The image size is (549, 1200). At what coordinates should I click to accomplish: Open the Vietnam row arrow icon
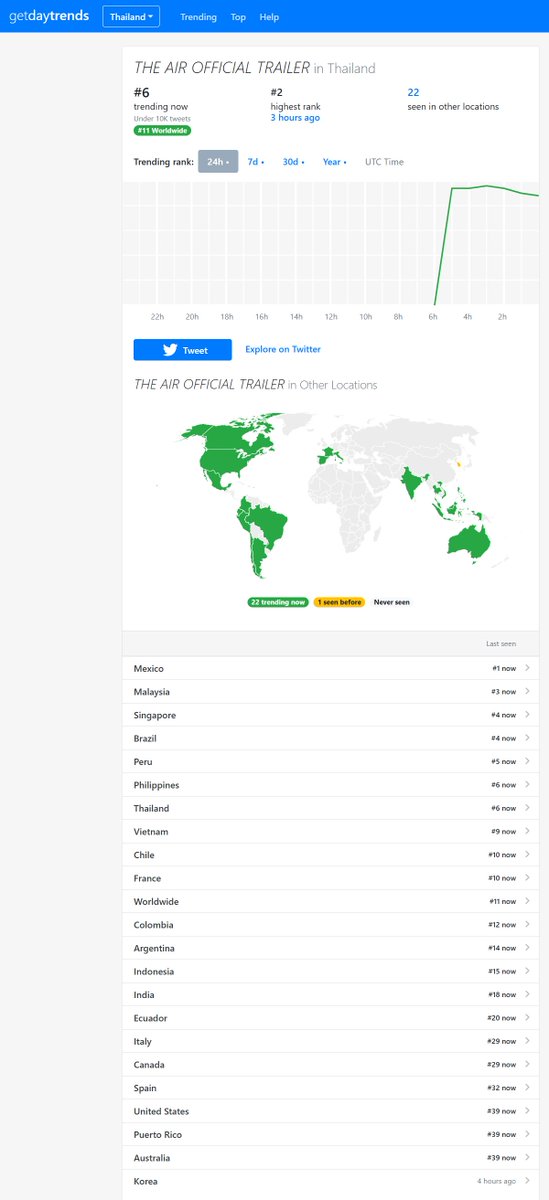click(527, 832)
